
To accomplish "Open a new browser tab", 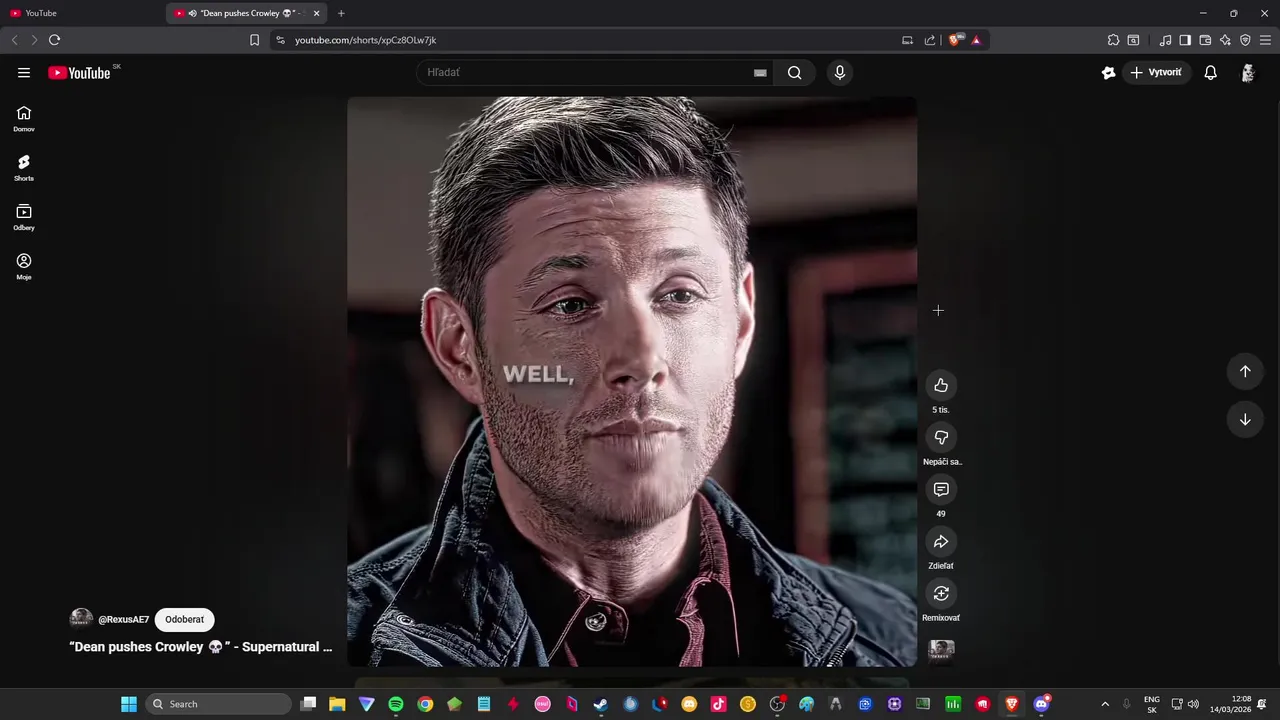I will pyautogui.click(x=341, y=13).
